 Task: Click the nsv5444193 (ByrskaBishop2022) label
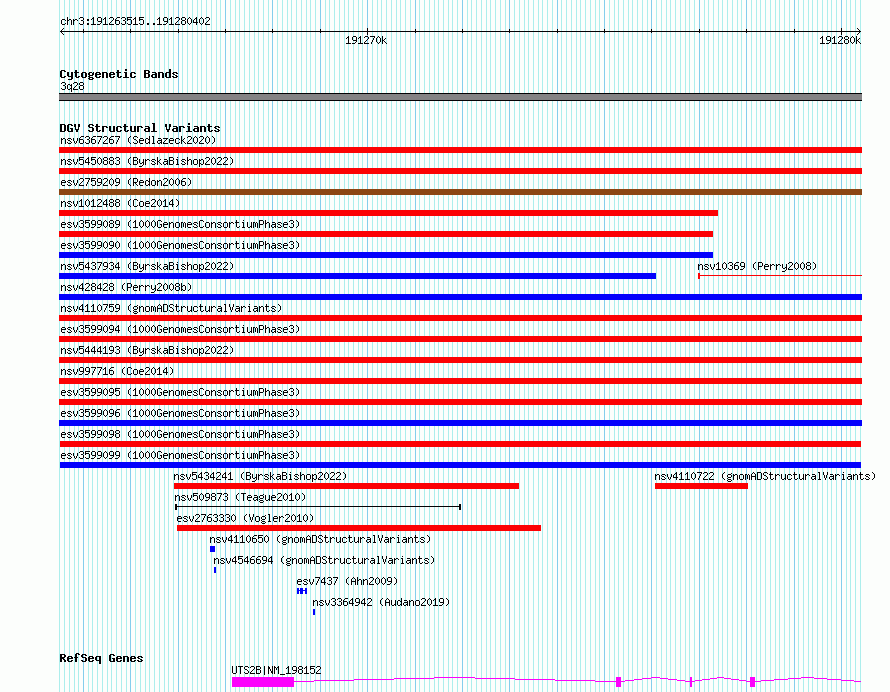pos(147,350)
